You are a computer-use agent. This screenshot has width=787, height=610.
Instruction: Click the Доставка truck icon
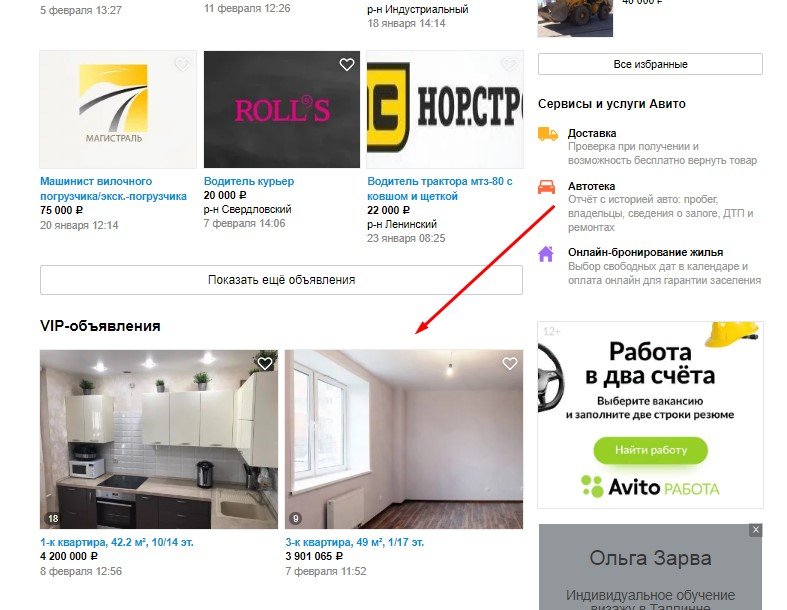tap(548, 135)
